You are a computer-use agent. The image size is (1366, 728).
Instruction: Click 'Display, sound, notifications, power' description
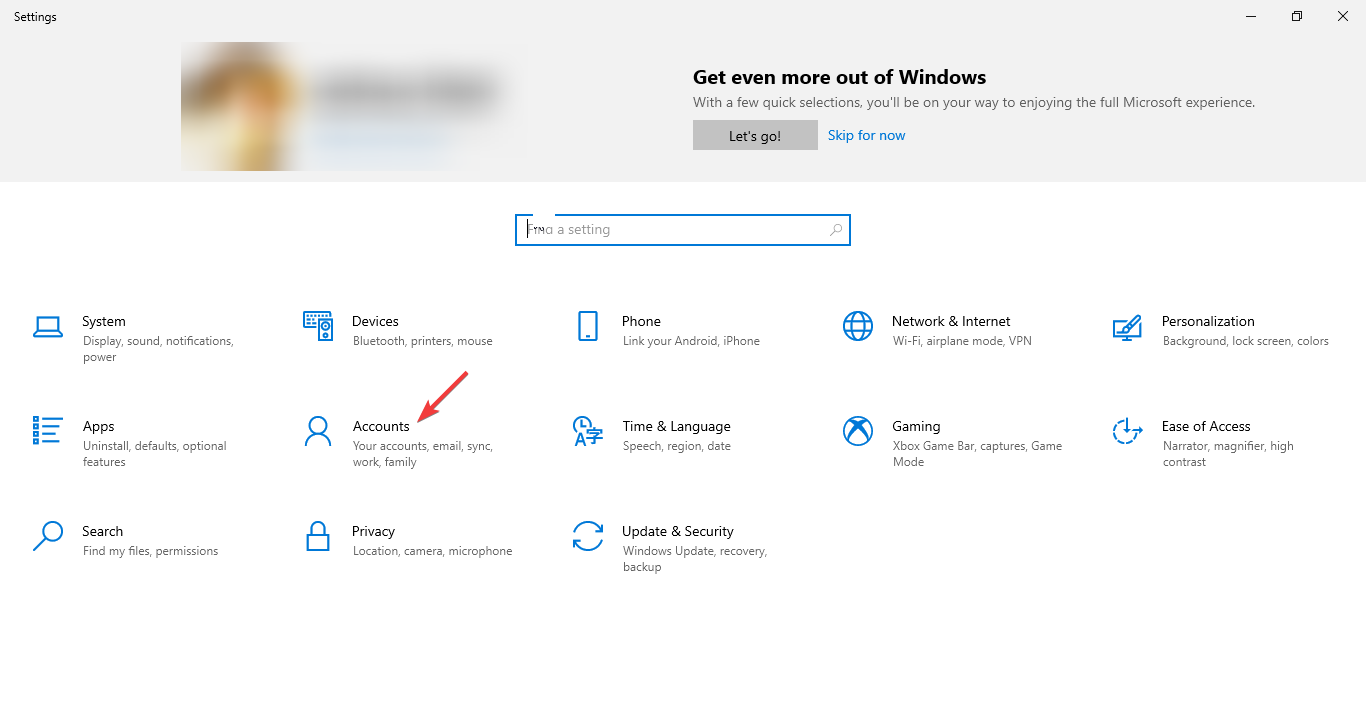click(158, 349)
